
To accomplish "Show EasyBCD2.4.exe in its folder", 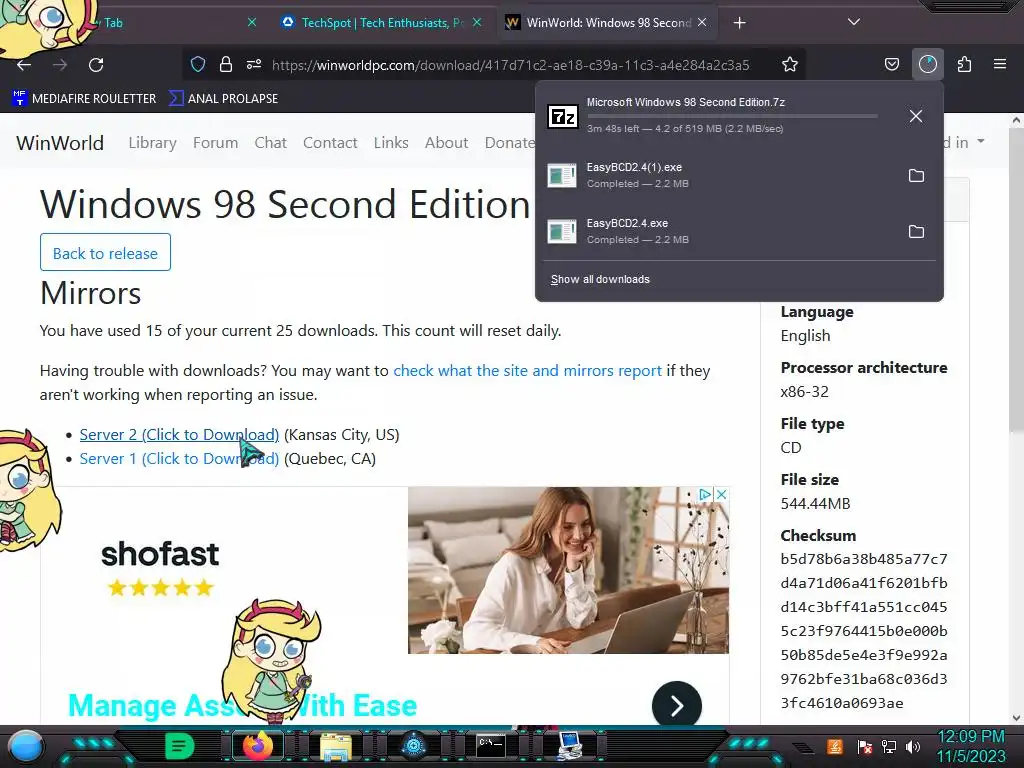I will pyautogui.click(x=916, y=232).
